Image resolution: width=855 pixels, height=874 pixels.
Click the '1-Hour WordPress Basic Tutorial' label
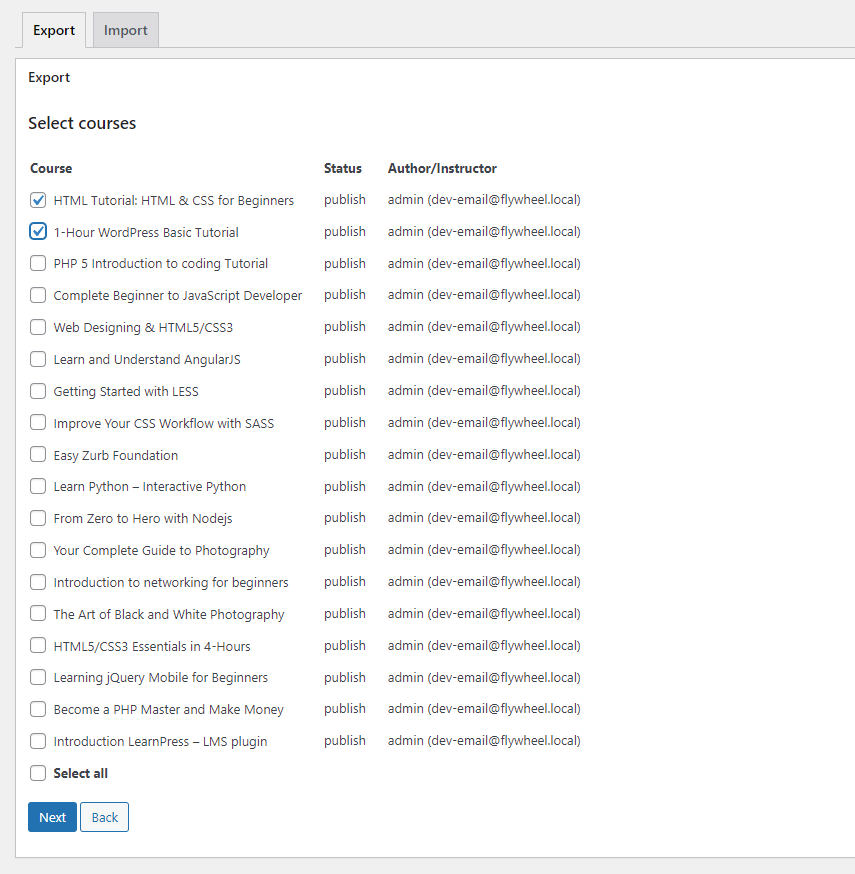pyautogui.click(x=146, y=232)
